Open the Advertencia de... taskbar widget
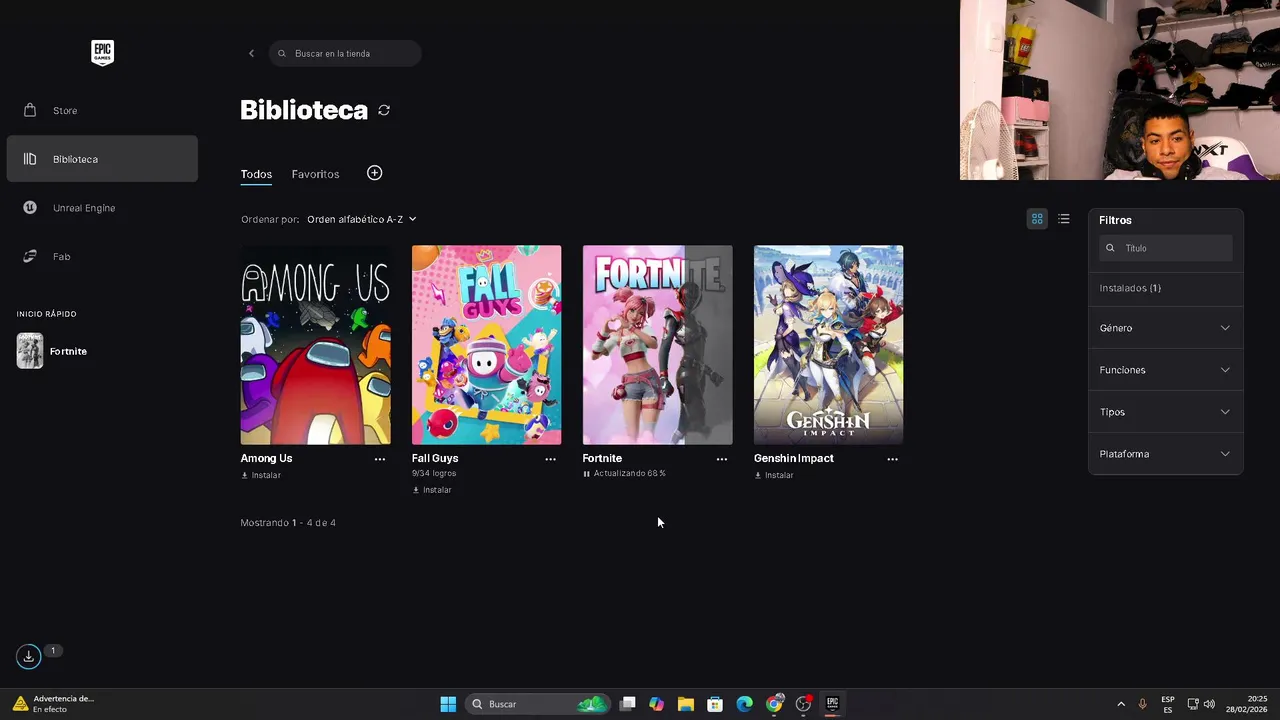 click(54, 704)
